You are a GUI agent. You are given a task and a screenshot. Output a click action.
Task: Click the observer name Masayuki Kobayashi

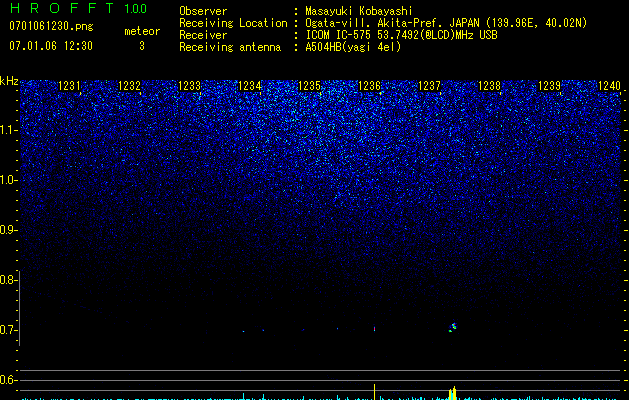[359, 11]
